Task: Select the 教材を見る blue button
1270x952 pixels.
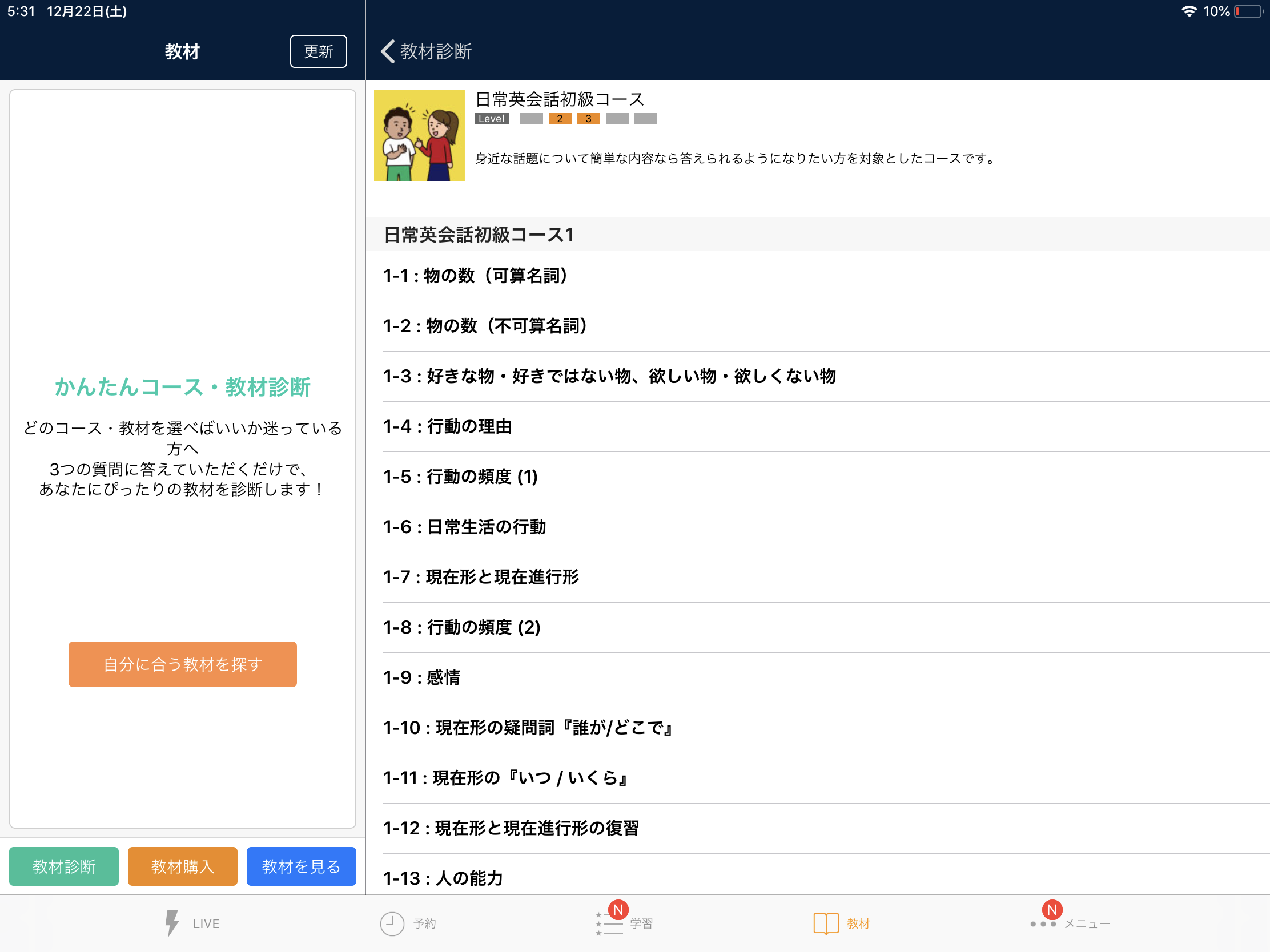Action: tap(302, 866)
